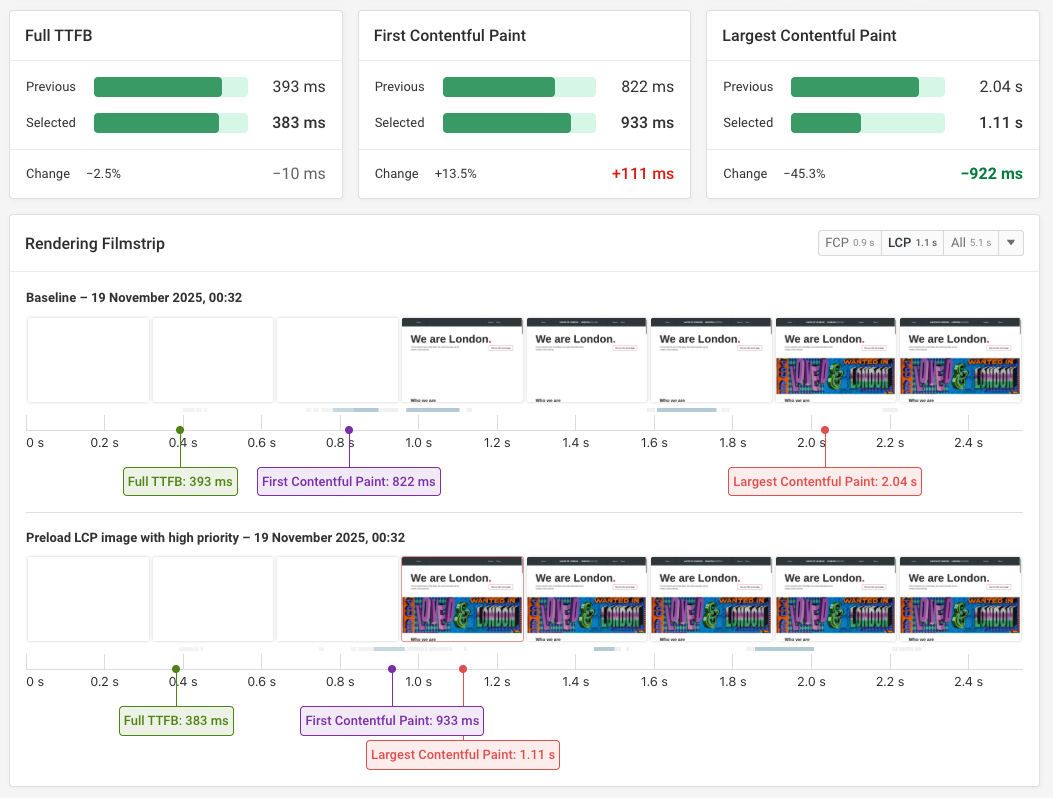1053x798 pixels.
Task: Open the last baseline filmstrip frame
Action: coord(960,360)
